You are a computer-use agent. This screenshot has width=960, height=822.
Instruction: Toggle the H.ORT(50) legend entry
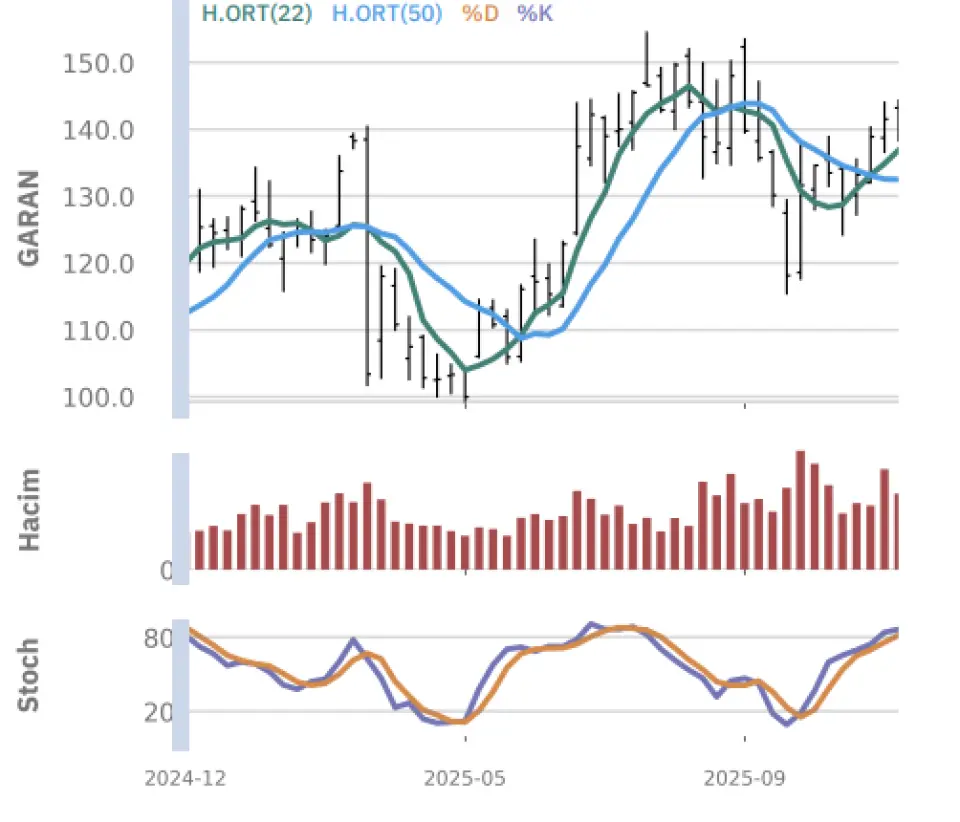coord(386,14)
